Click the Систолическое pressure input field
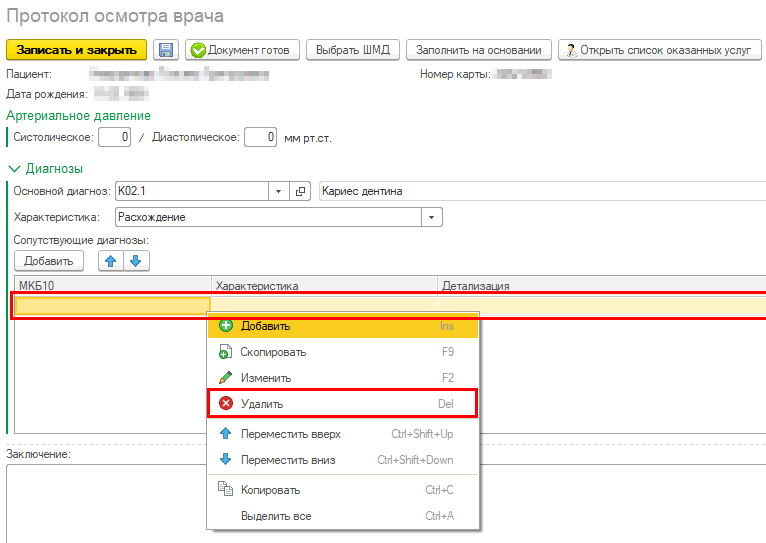 (114, 137)
